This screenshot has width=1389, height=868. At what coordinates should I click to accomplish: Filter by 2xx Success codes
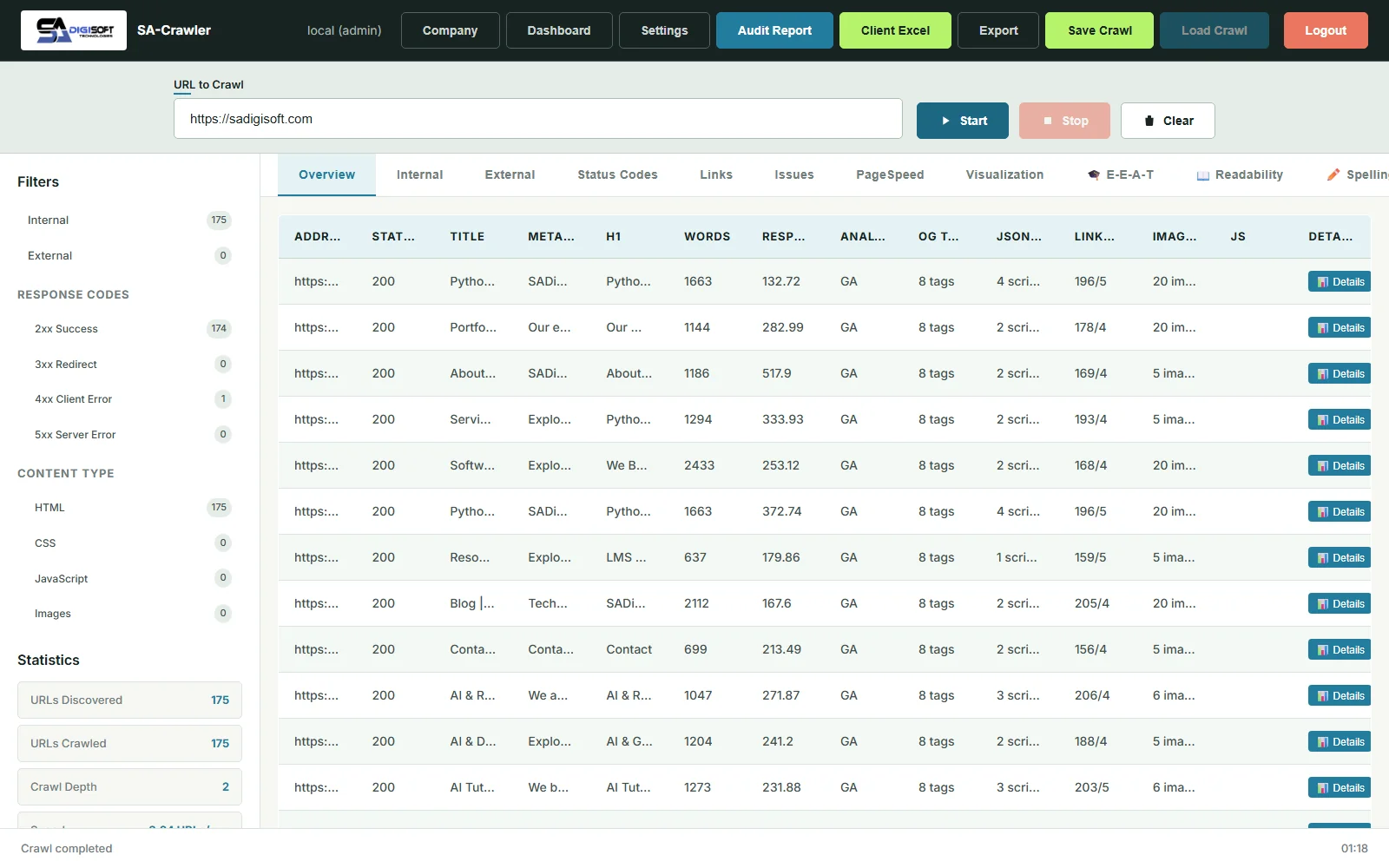pos(129,329)
